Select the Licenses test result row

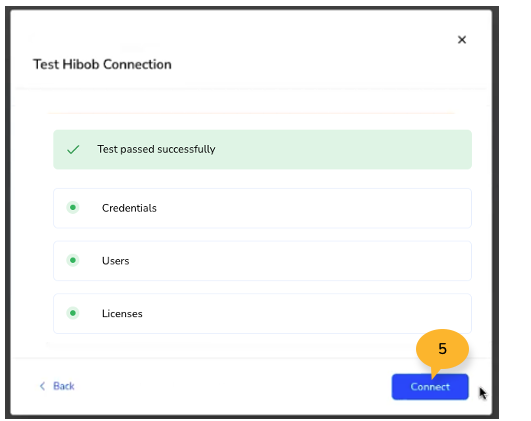pos(262,314)
